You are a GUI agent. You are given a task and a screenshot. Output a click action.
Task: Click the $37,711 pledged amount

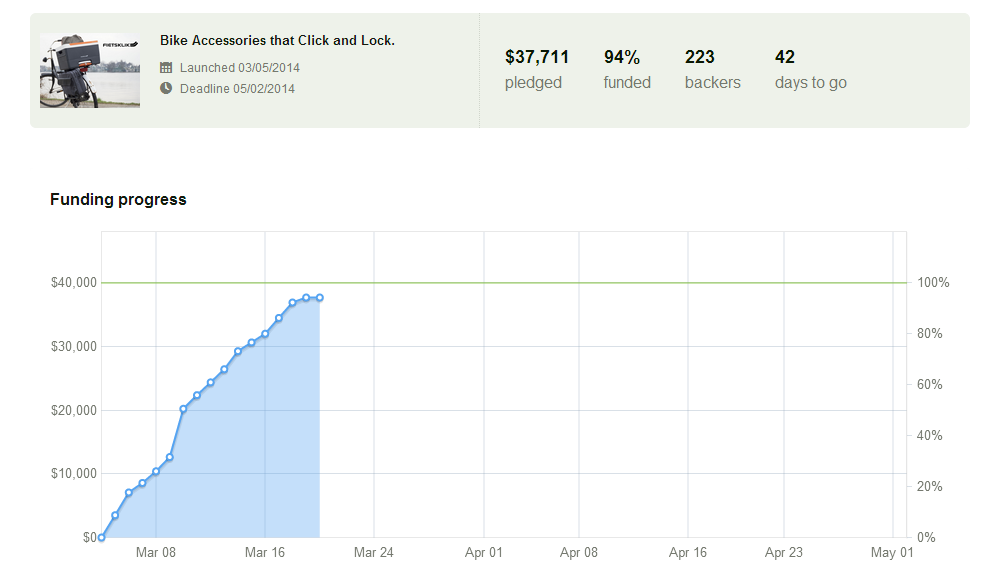pyautogui.click(x=537, y=58)
